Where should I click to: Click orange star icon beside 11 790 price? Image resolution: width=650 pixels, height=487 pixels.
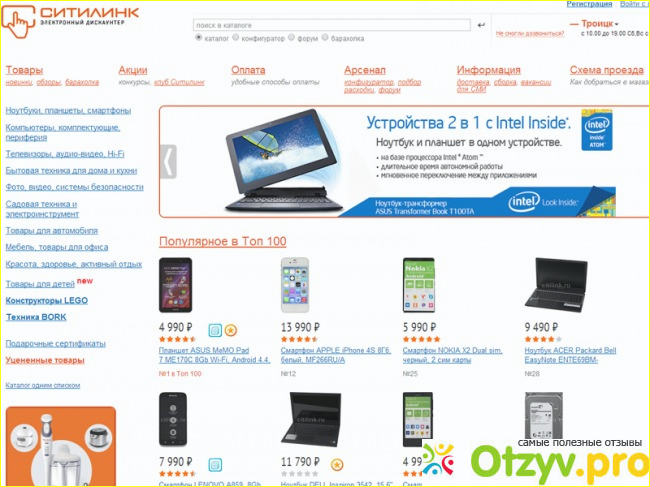pos(337,465)
